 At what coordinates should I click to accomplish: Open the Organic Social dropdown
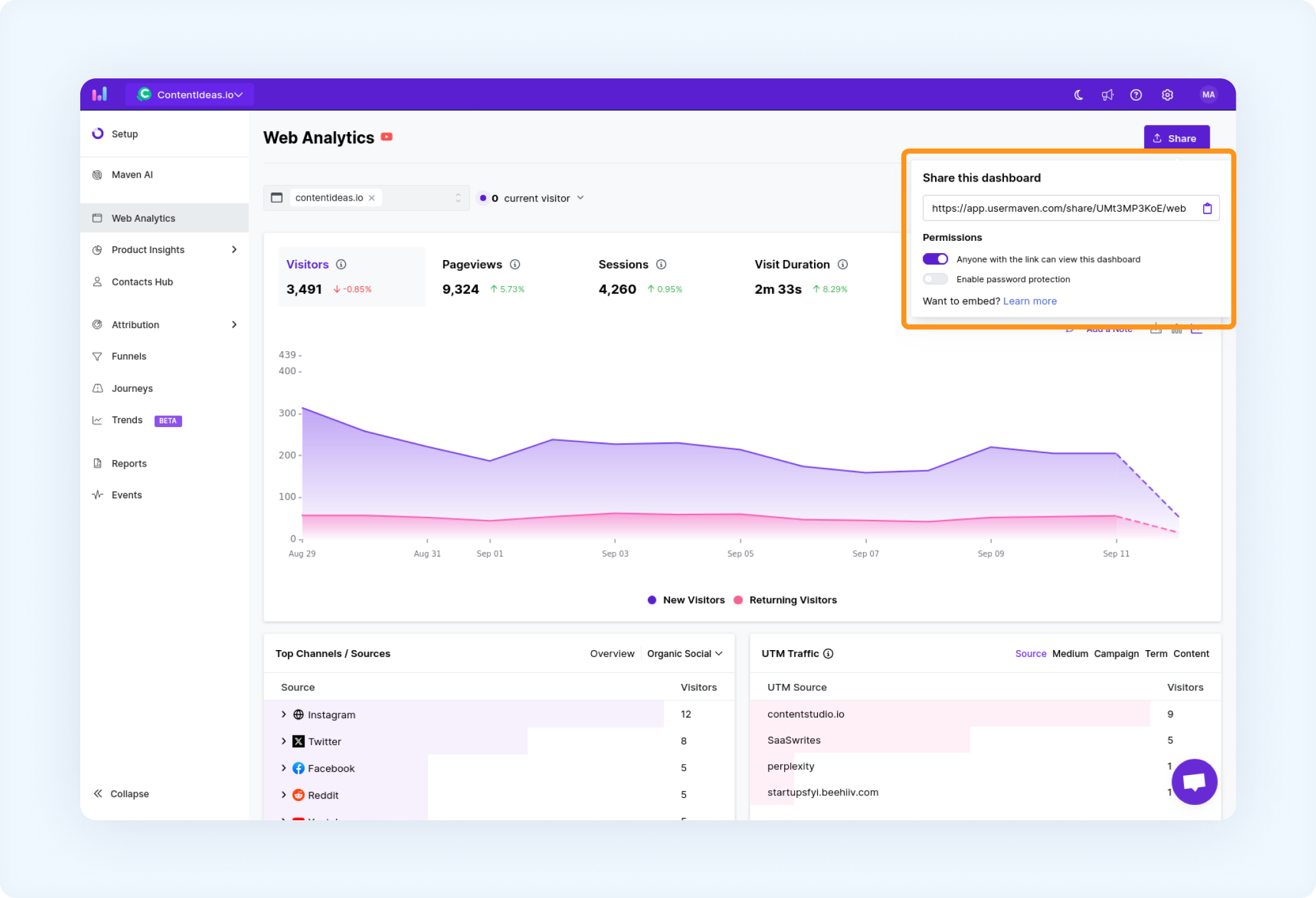(685, 653)
